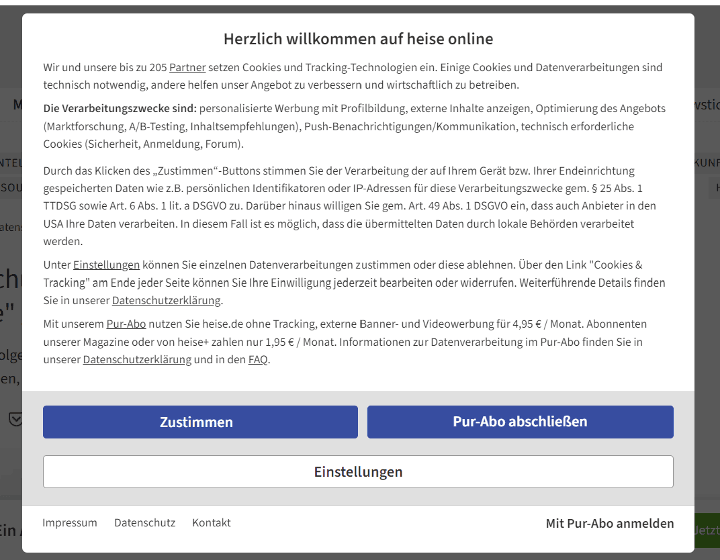This screenshot has width=720, height=560.
Task: Open cookie options via the wide Einstellungen button
Action: (x=358, y=472)
